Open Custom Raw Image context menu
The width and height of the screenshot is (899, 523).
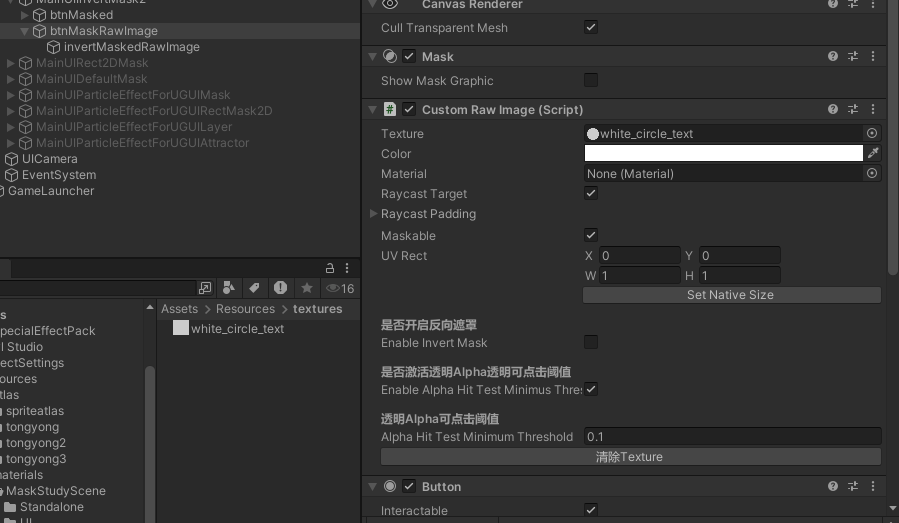point(873,109)
